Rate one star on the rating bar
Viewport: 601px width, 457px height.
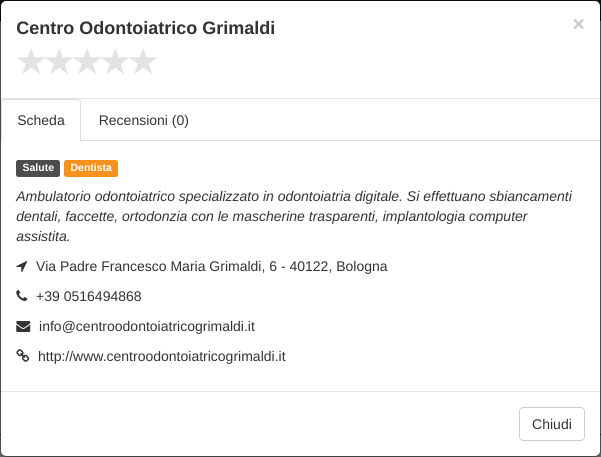pyautogui.click(x=31, y=61)
